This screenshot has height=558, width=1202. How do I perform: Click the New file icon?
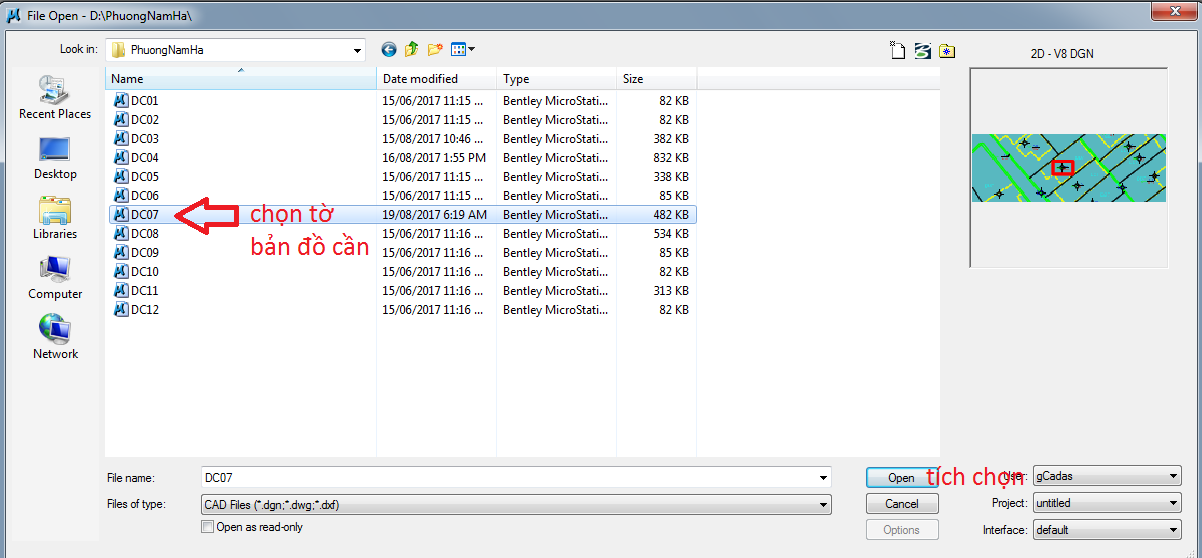(x=898, y=51)
